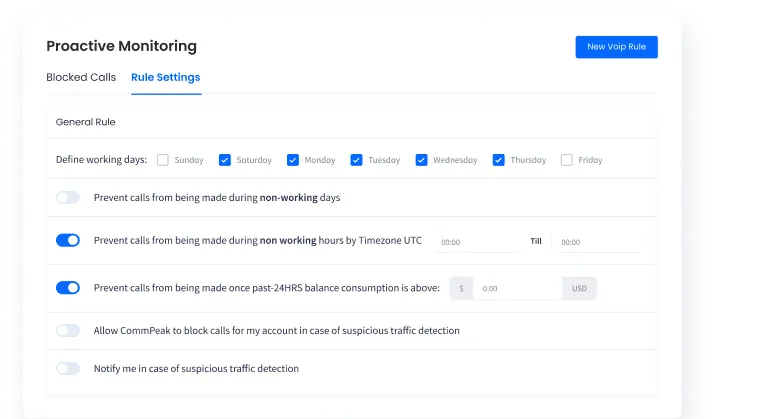This screenshot has width=764, height=419.
Task: Uncheck the Tuesday working day checkbox
Action: 356,160
